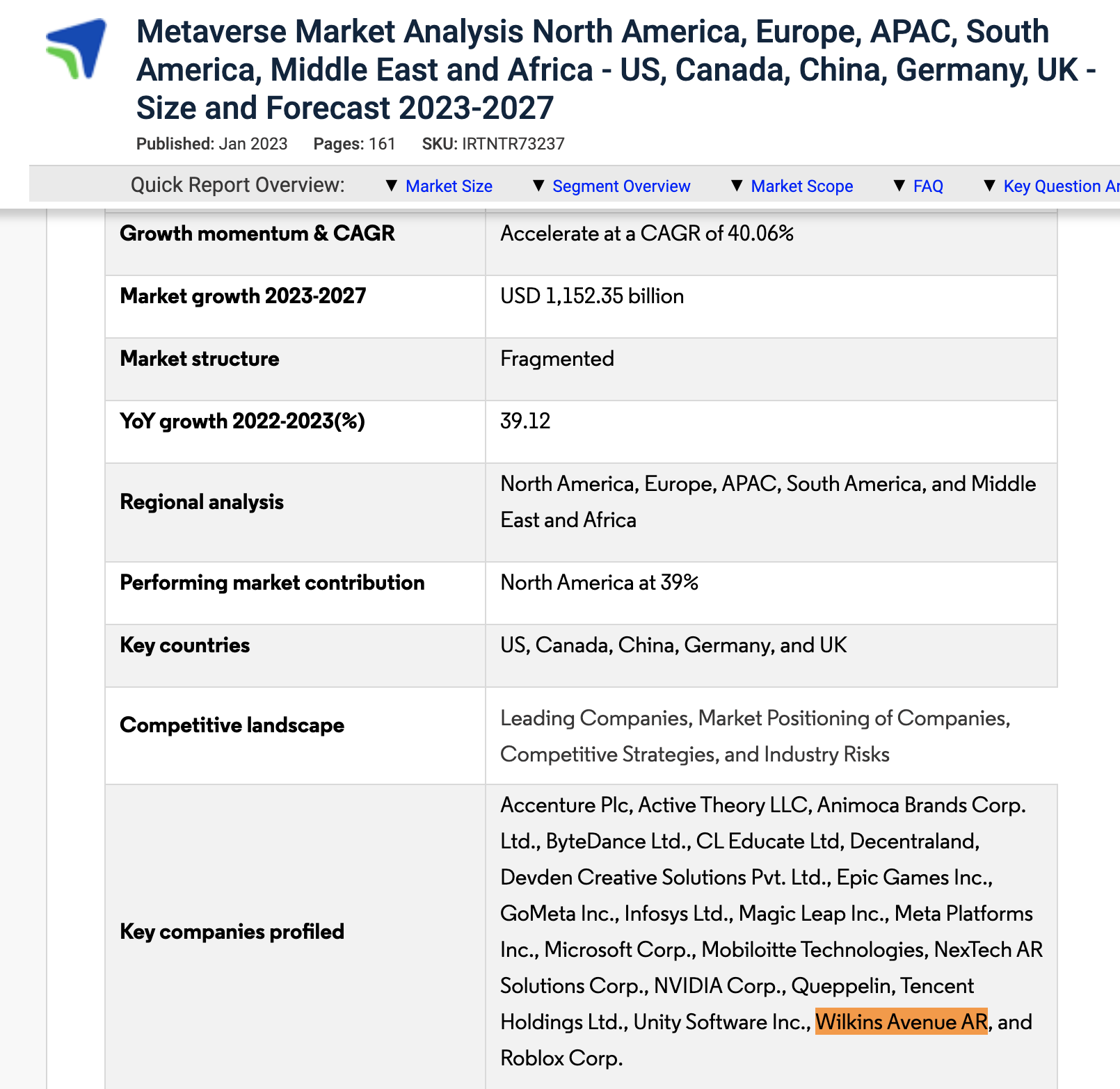Select the '39.12' YoY growth value
Image resolution: width=1120 pixels, height=1089 pixels.
pyautogui.click(x=525, y=421)
